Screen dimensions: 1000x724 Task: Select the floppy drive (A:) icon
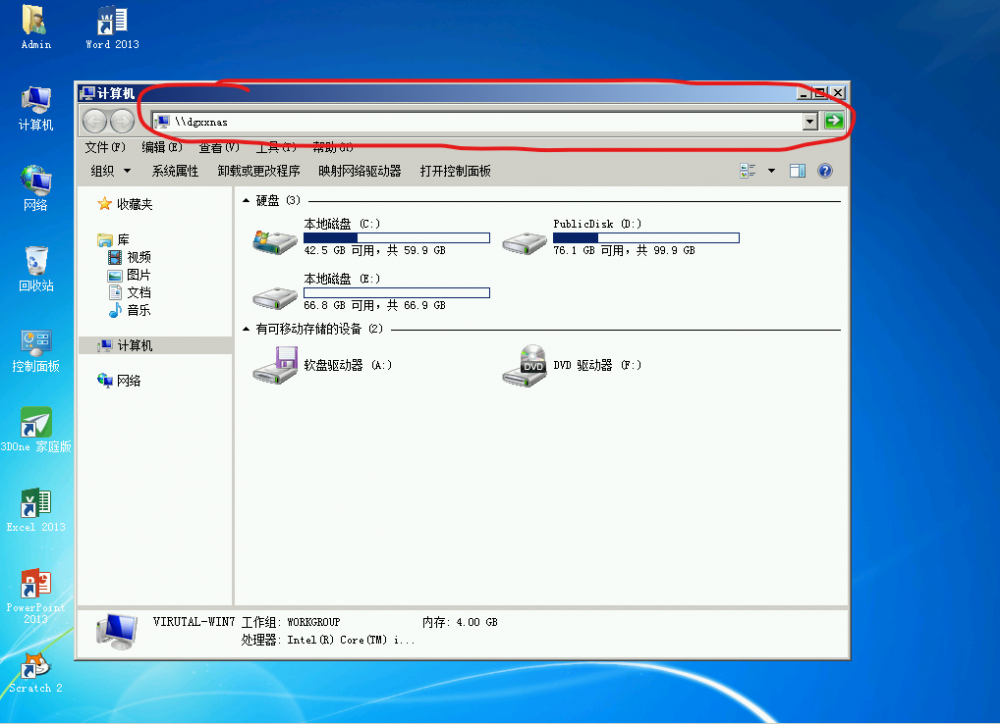tap(275, 366)
